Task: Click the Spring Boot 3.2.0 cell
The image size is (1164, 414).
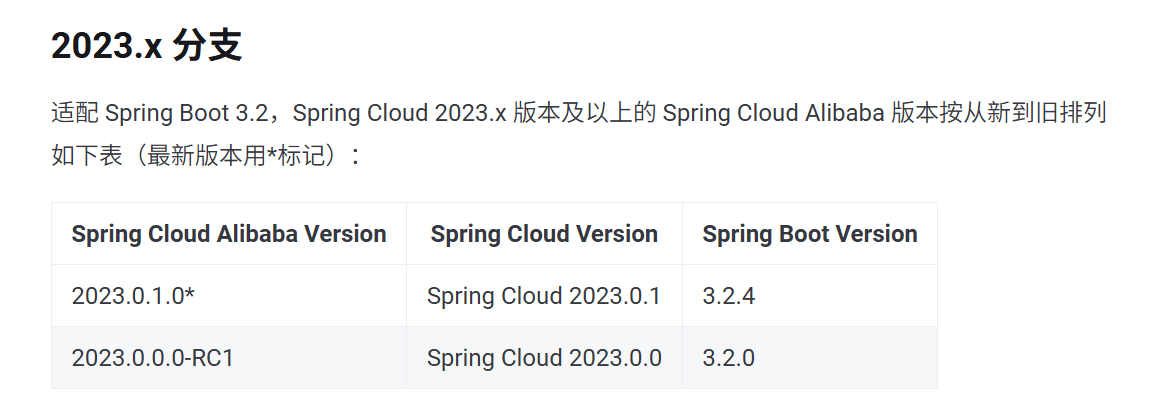Action: 728,357
